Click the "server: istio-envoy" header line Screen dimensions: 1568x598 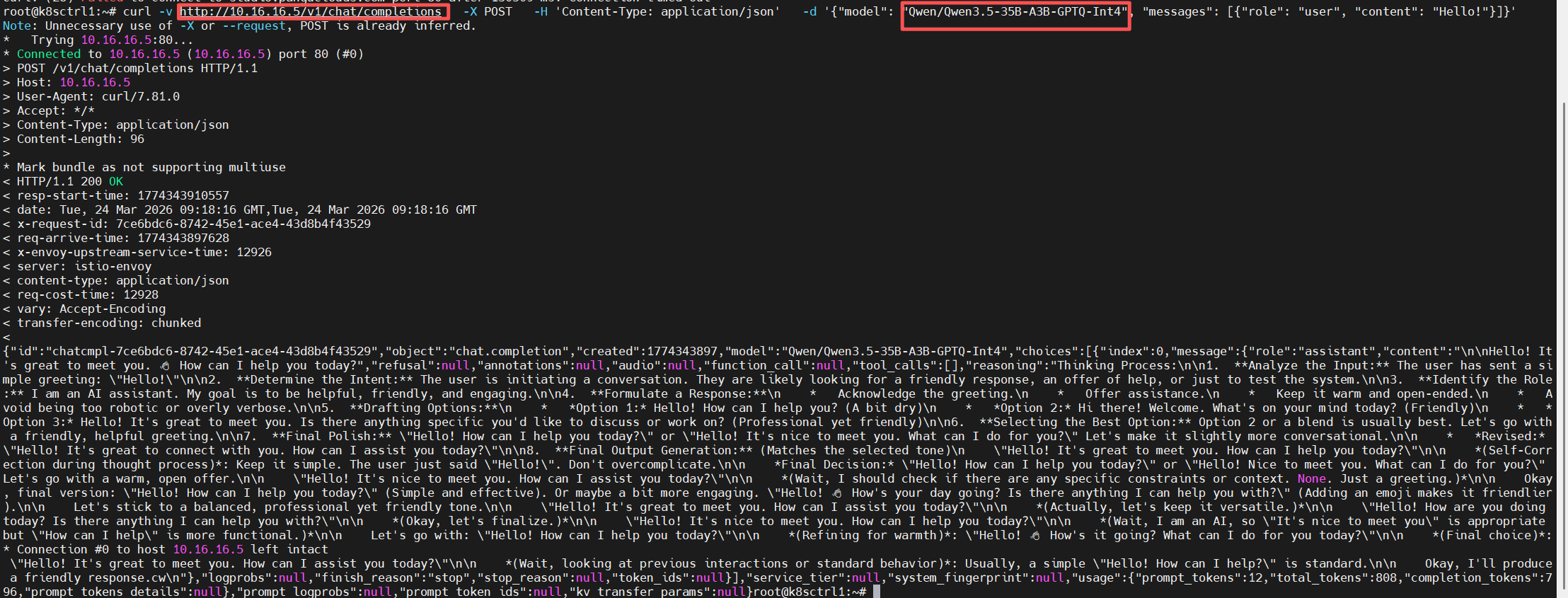click(83, 267)
